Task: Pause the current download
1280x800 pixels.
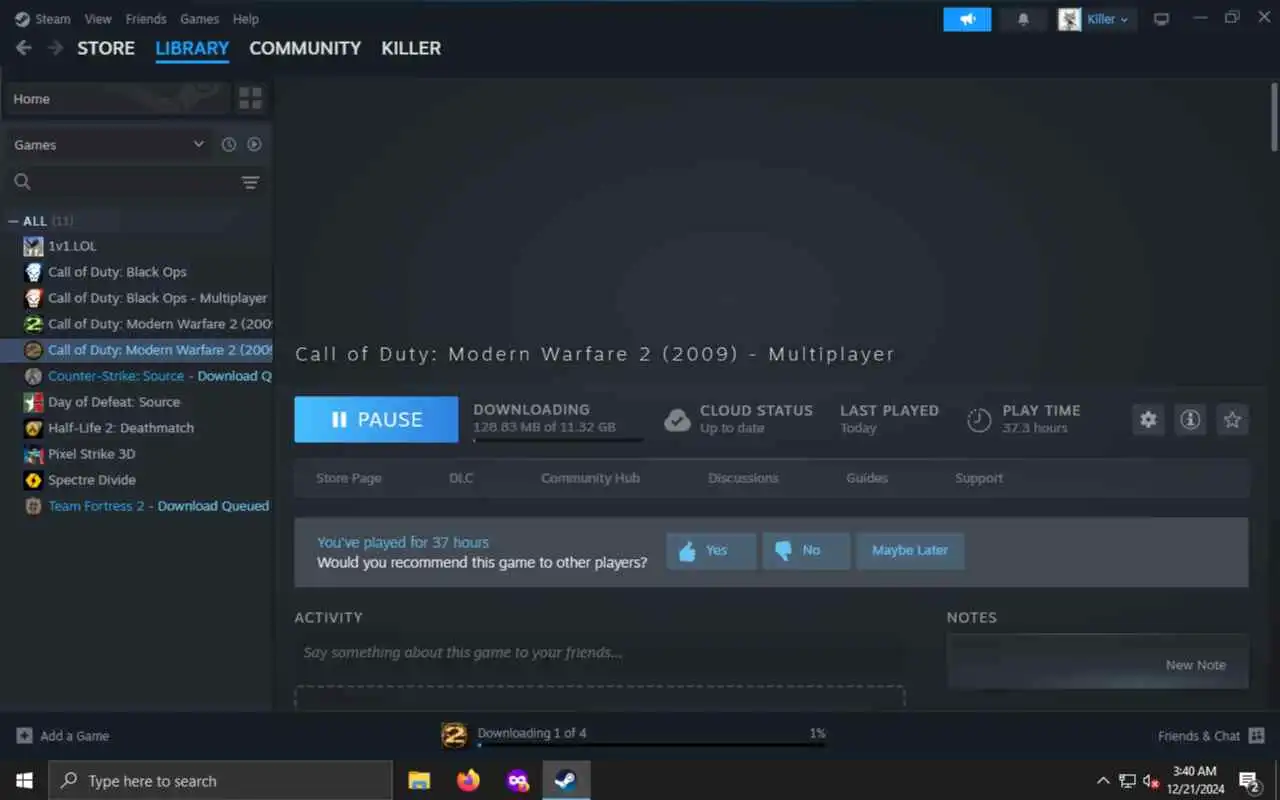Action: coord(376,420)
